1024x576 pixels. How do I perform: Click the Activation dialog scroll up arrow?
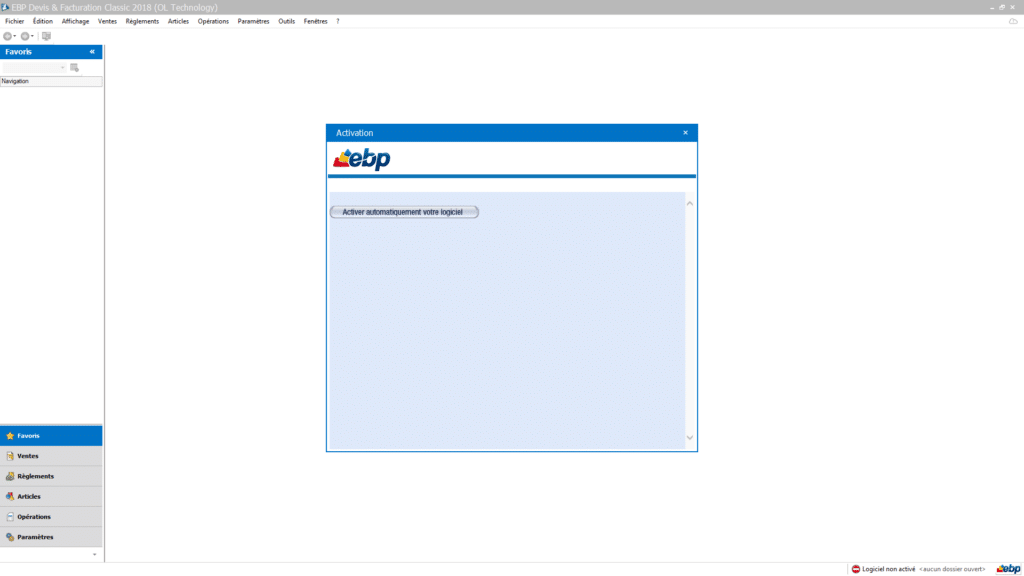coord(690,204)
